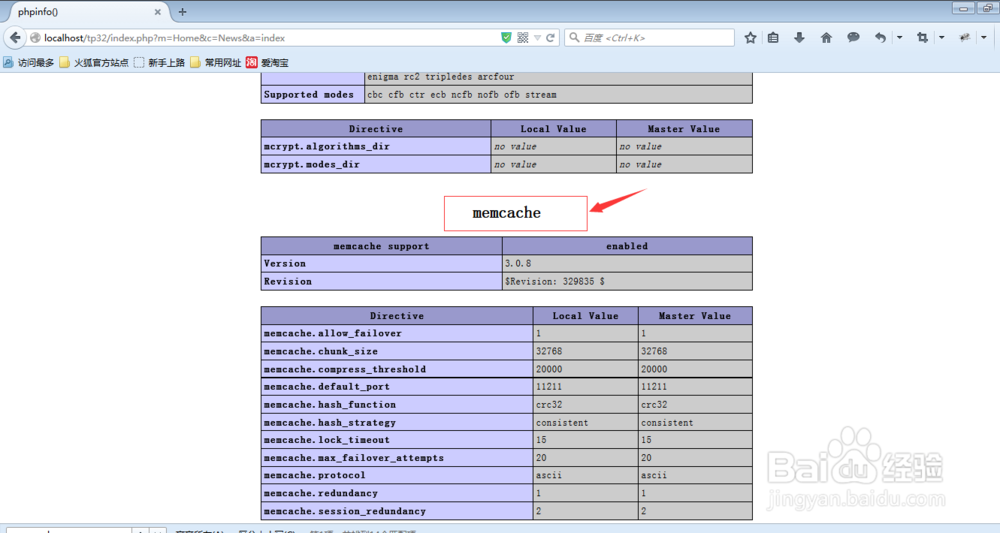The width and height of the screenshot is (1000, 533).
Task: Expand the dropdown next to undo arrow
Action: [x=899, y=38]
